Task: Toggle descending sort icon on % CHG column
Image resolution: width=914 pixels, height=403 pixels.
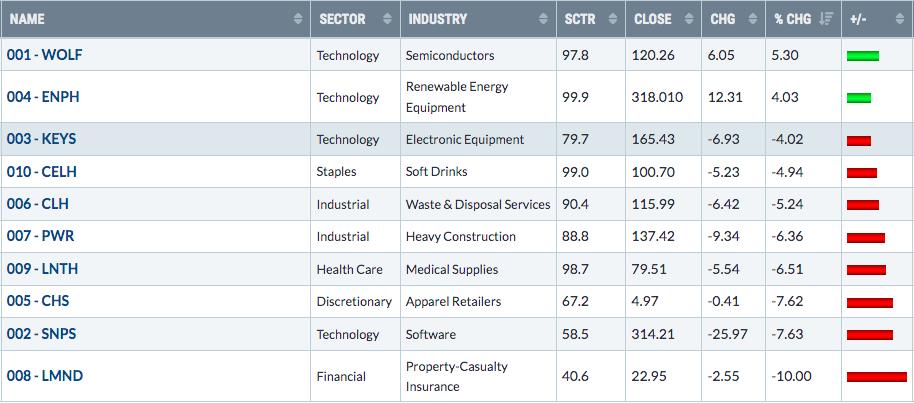Action: coord(827,19)
